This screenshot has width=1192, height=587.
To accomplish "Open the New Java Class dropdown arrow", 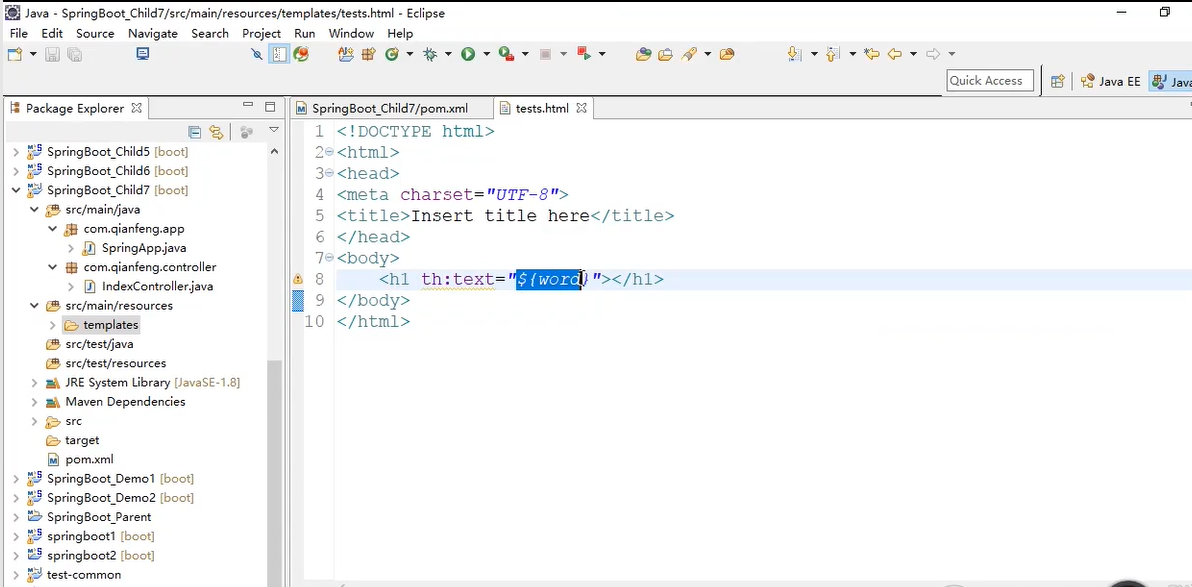I will tap(410, 54).
